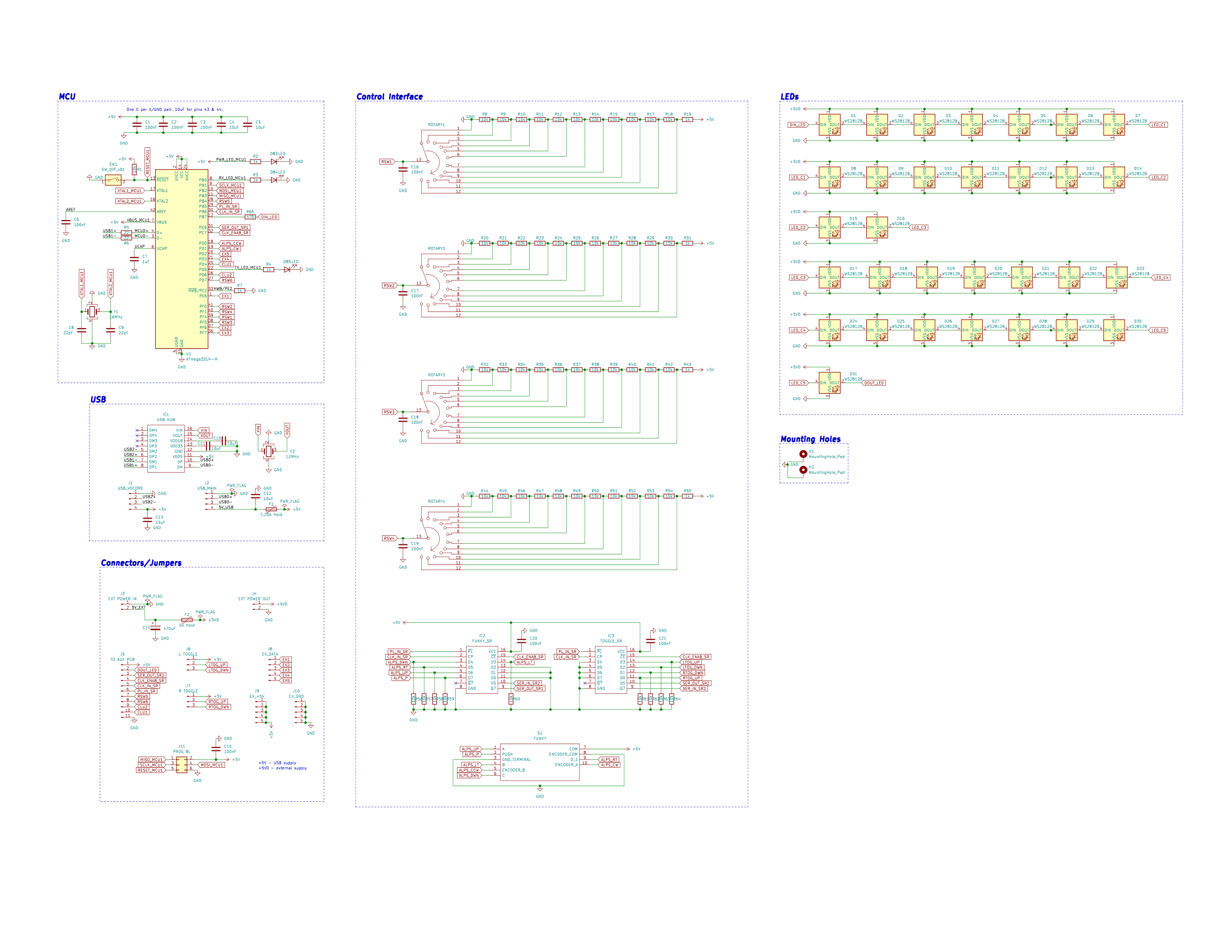Viewport: 1232px width, 952px height.
Task: Select the Y2 12MHz crystal in USB section
Action: [268, 451]
